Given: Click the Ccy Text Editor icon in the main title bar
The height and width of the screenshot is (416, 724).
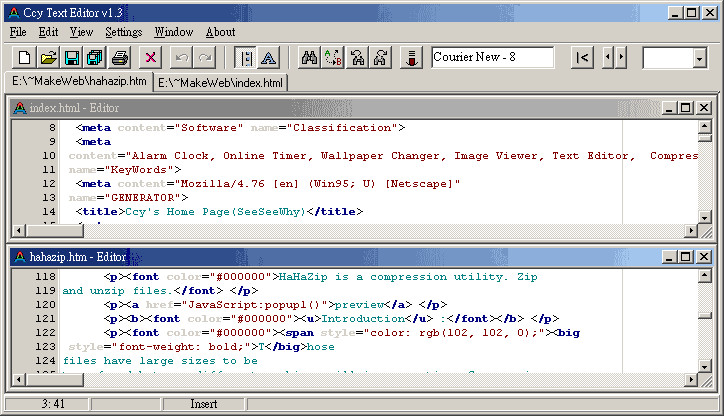Looking at the screenshot, I should (14, 12).
